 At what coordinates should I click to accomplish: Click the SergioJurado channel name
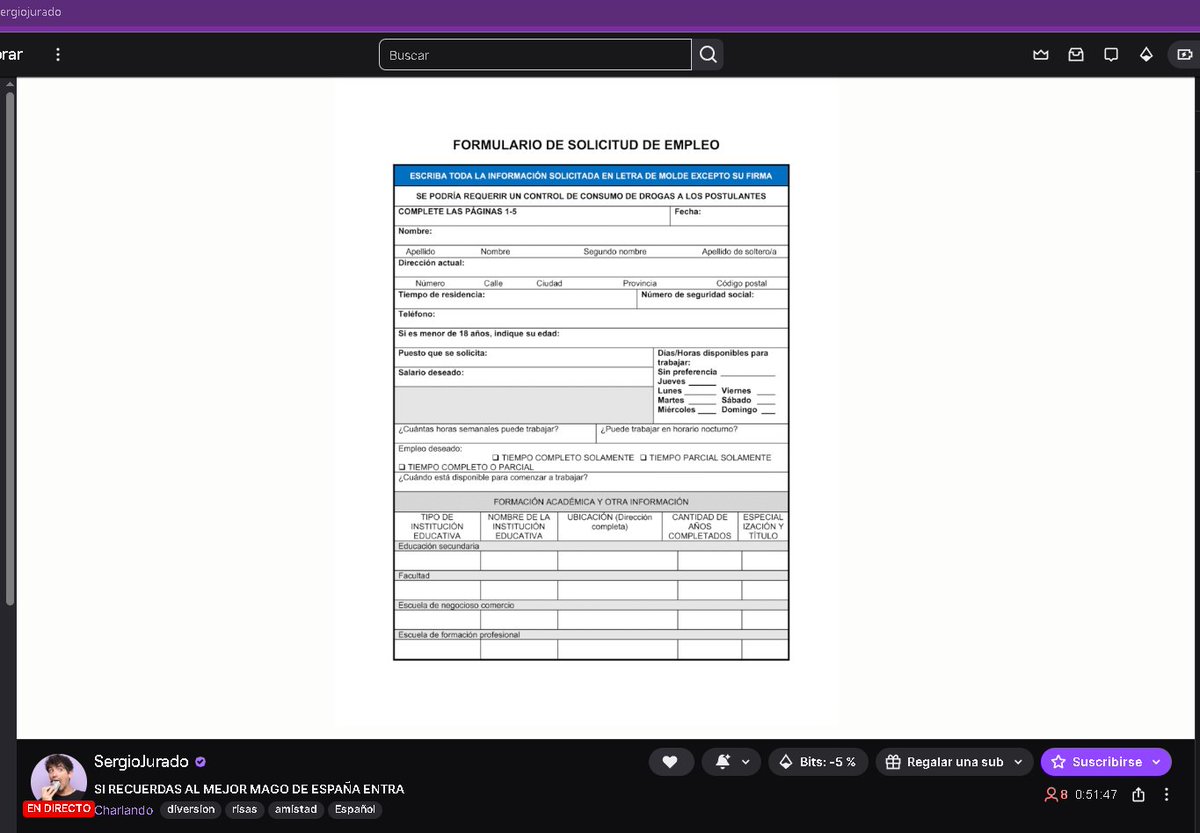pos(141,762)
